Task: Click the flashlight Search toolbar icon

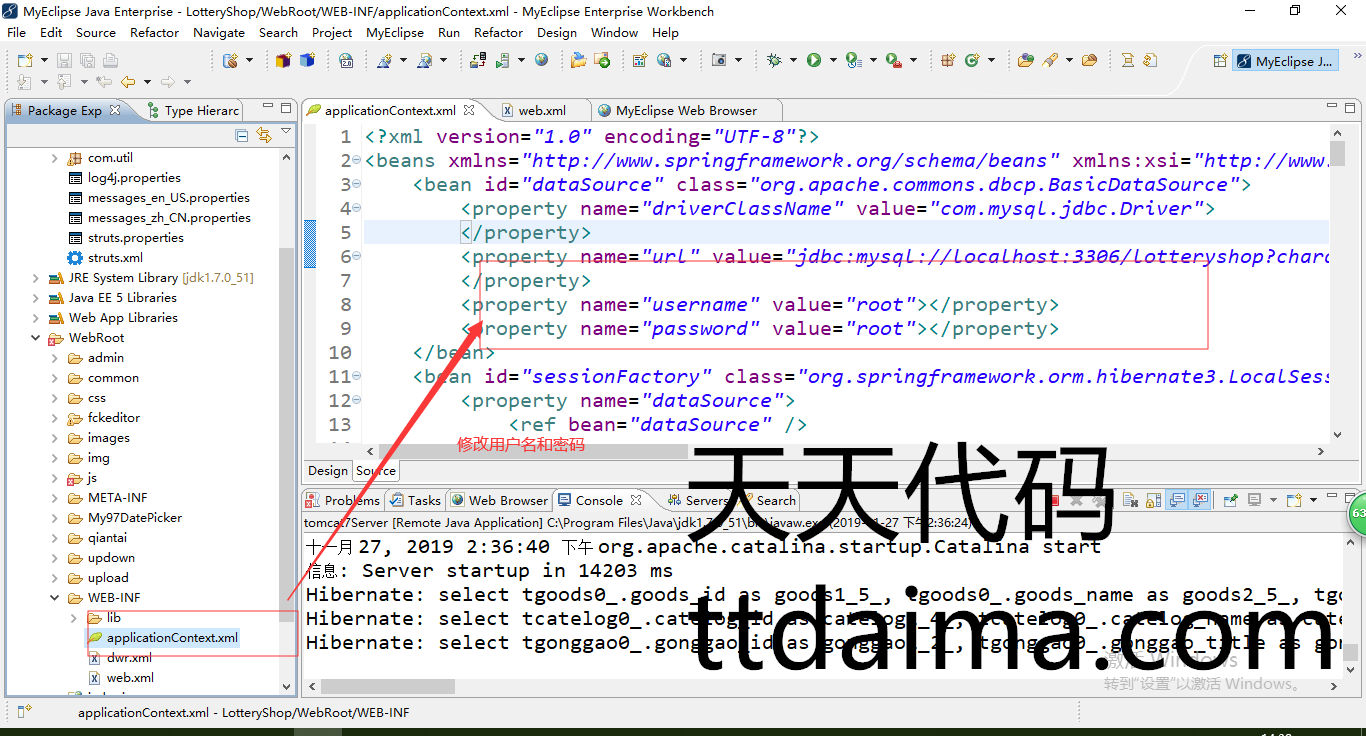Action: click(1050, 60)
